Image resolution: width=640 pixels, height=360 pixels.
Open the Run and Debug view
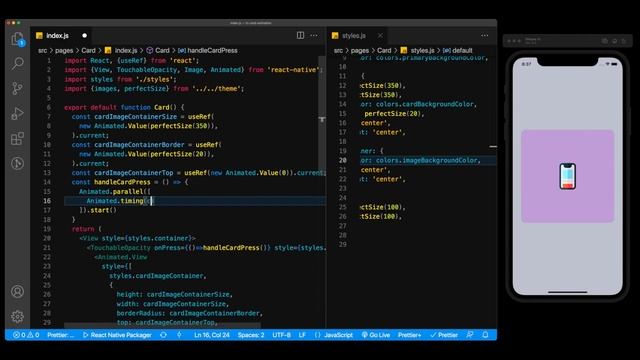pyautogui.click(x=17, y=113)
